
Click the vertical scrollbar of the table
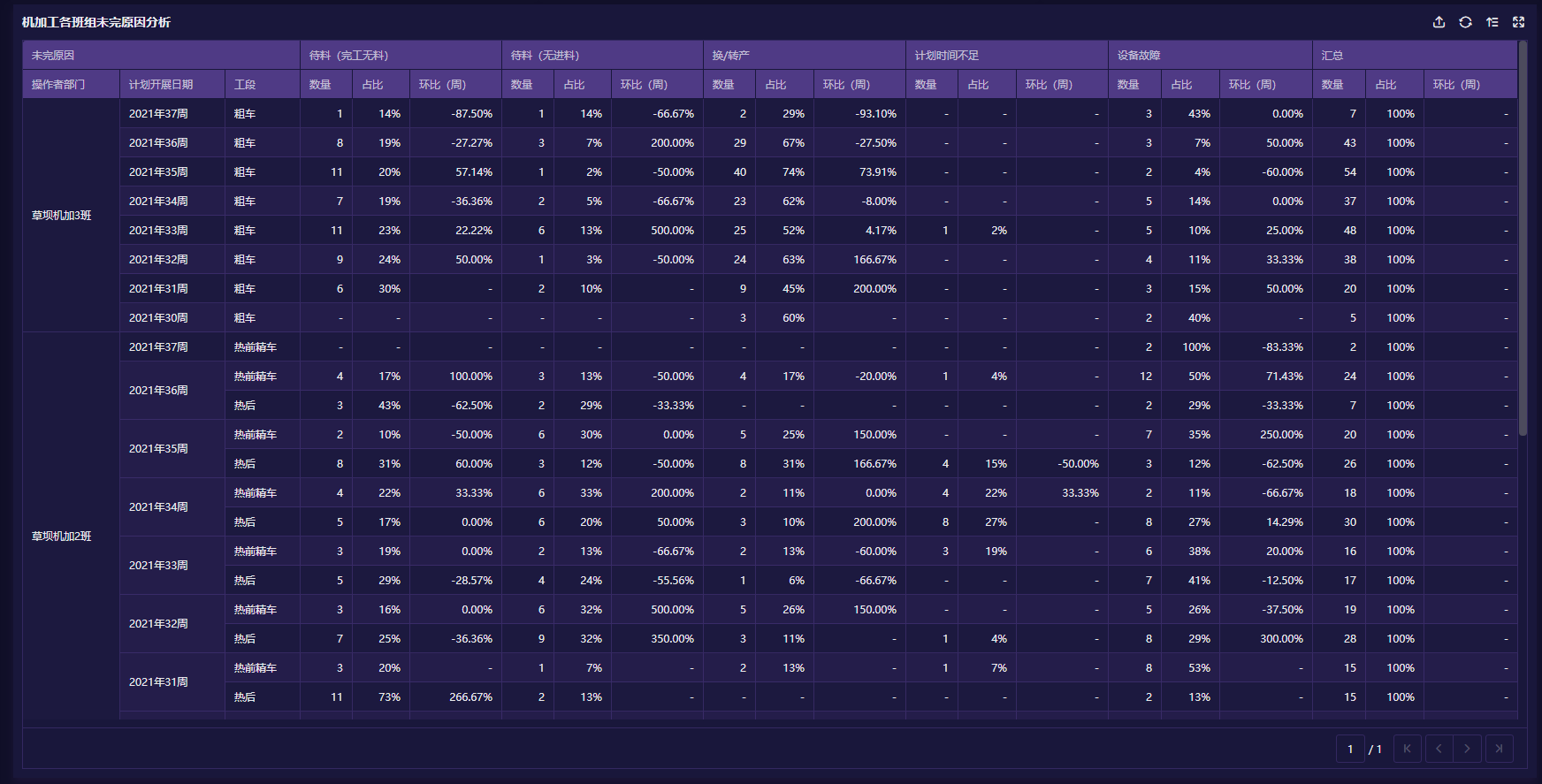tap(1523, 239)
